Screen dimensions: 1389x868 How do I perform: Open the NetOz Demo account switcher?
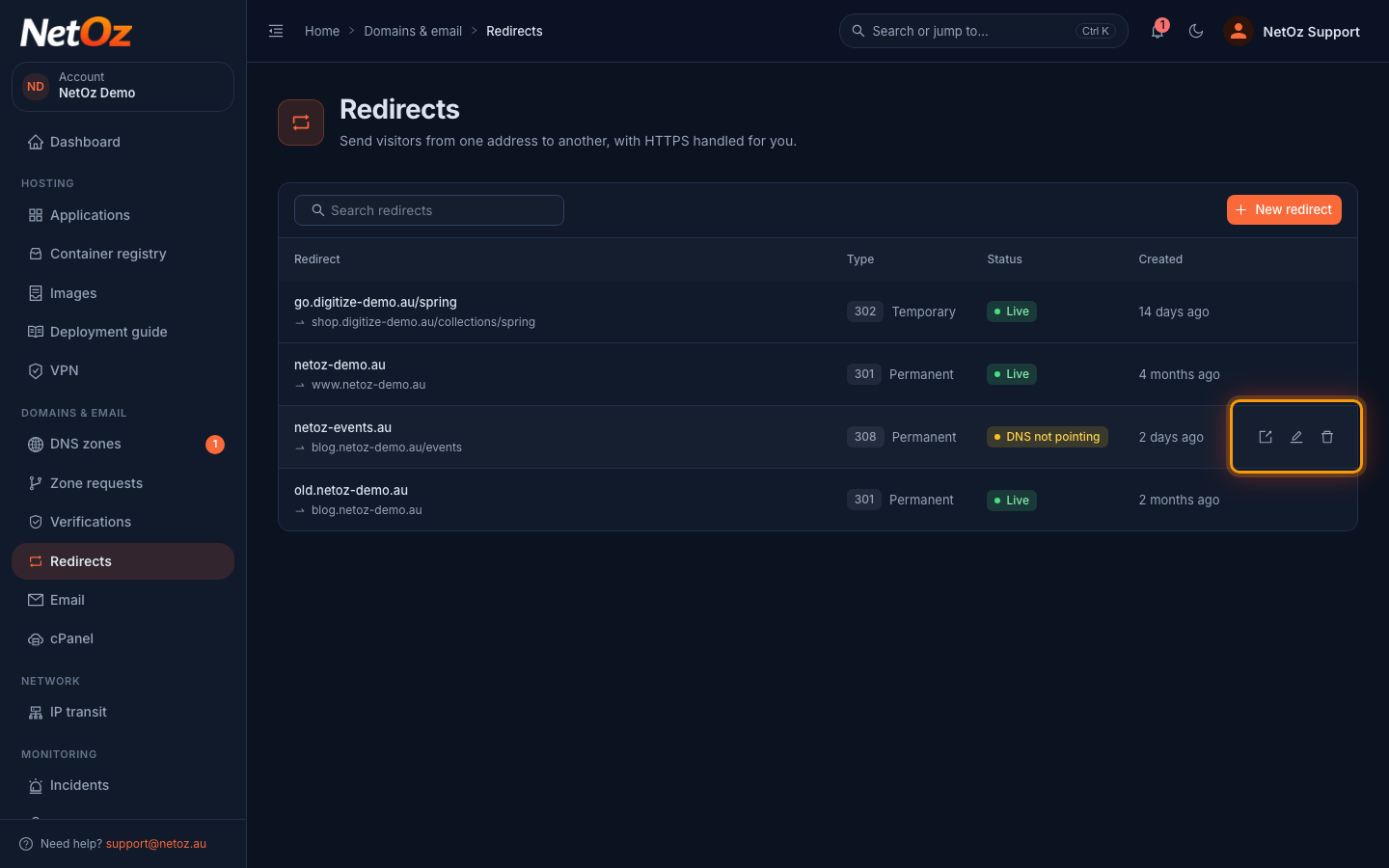(x=123, y=87)
